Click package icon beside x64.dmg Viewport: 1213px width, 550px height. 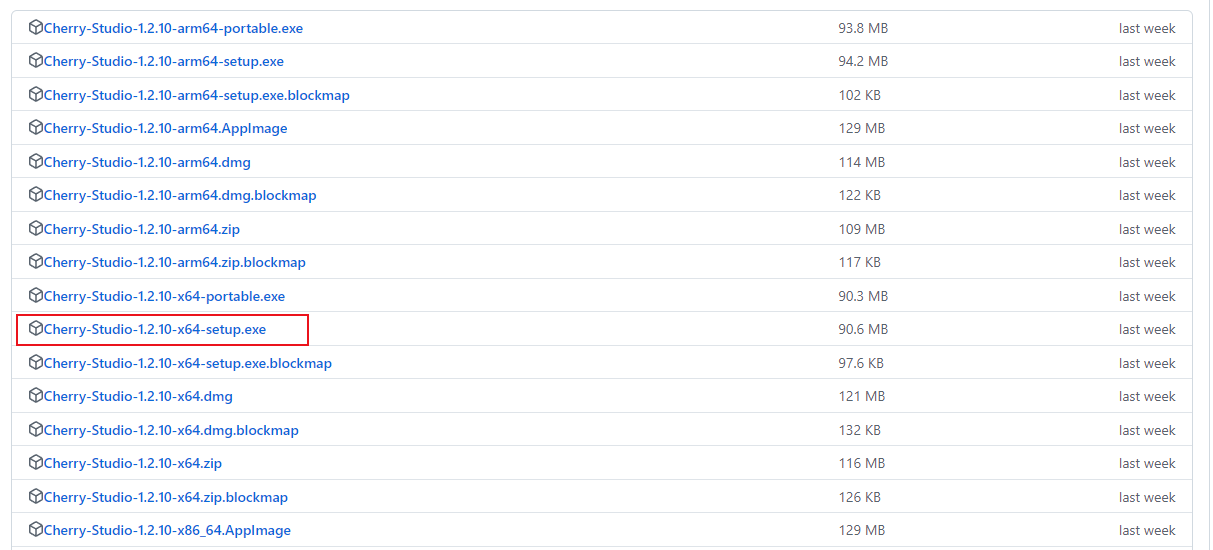(36, 396)
